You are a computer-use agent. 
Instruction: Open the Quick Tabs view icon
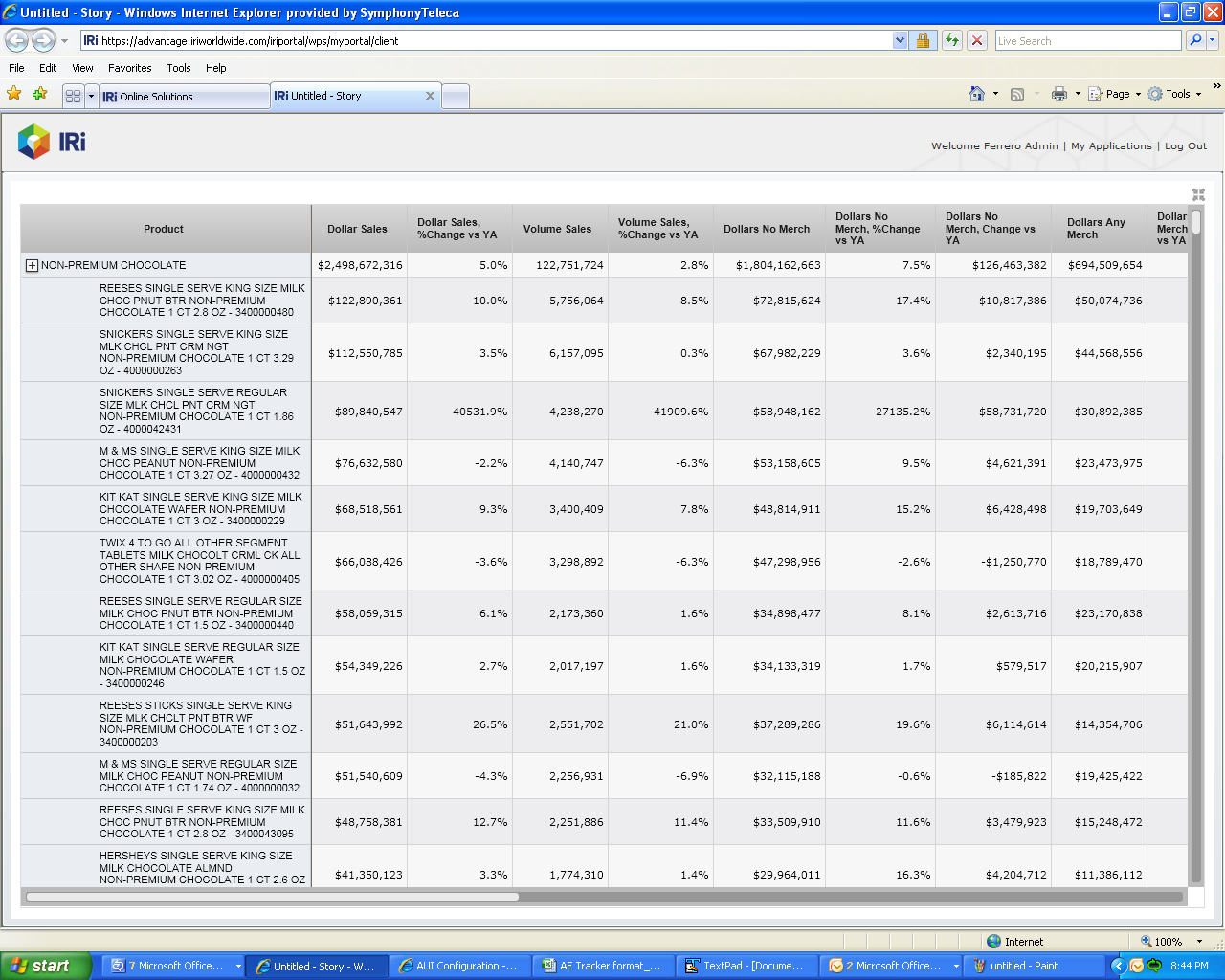(x=73, y=96)
